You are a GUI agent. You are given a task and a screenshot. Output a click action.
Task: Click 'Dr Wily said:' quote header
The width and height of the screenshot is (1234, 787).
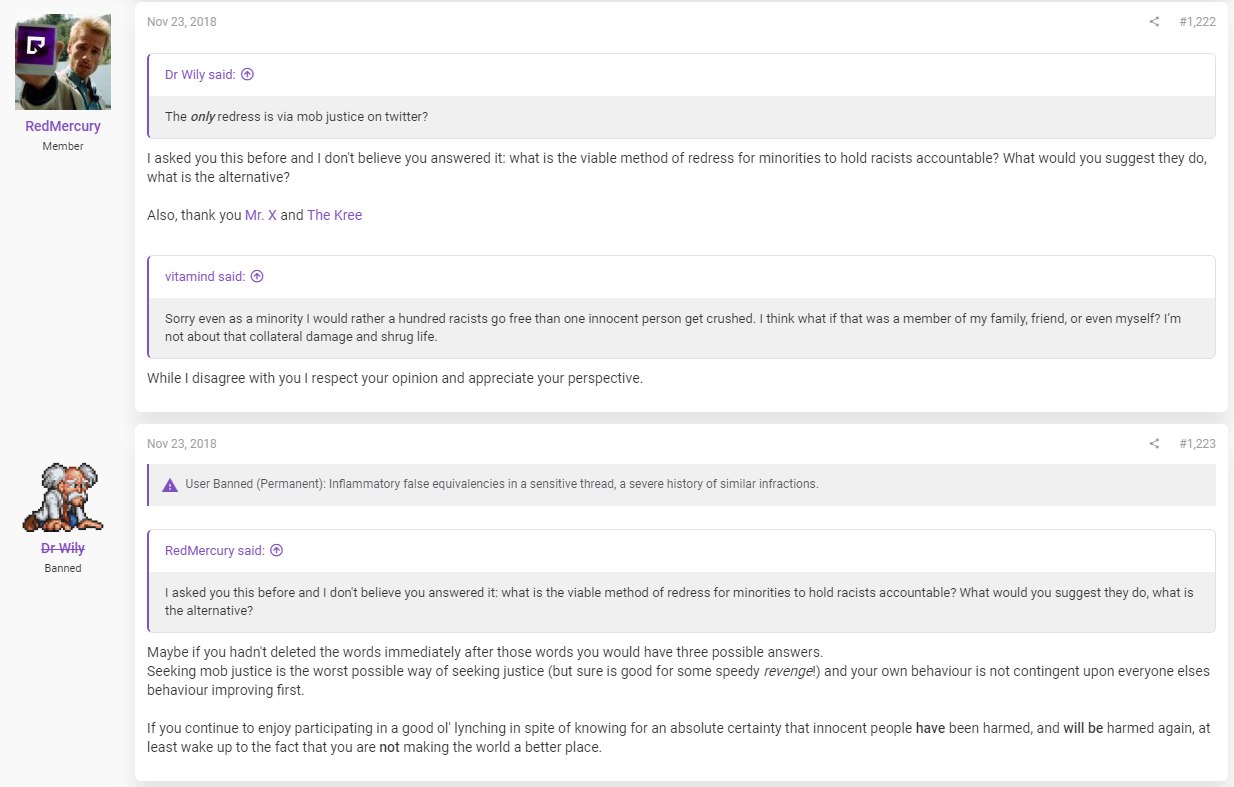200,75
